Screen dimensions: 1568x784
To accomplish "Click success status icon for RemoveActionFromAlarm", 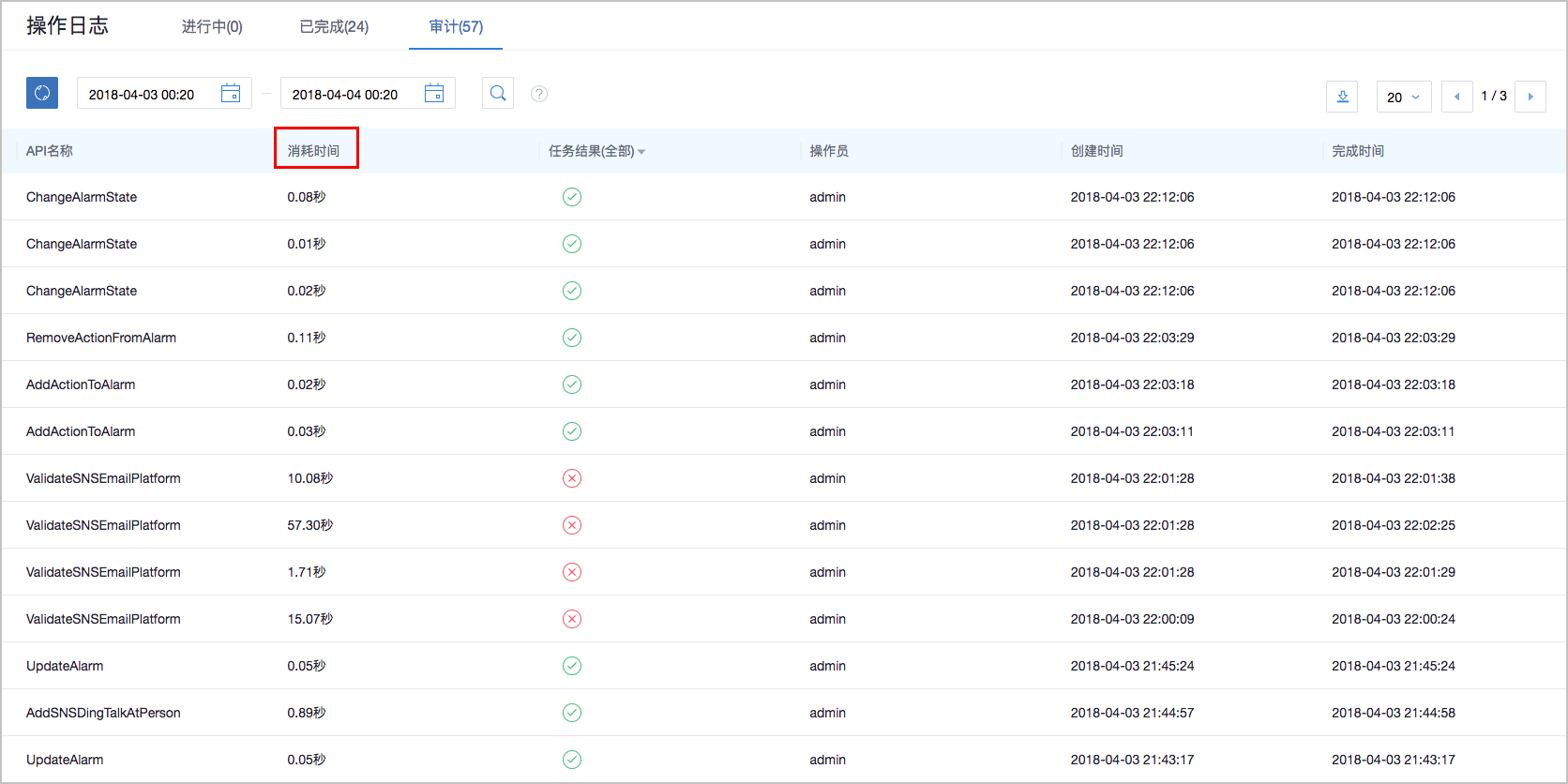I will coord(572,338).
